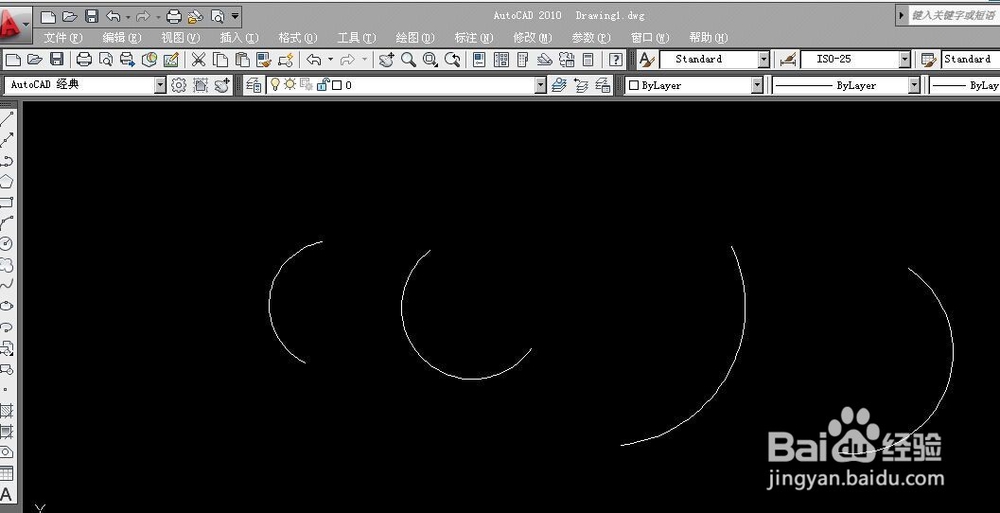
Task: Toggle layer 0 on/off light bulb
Action: pos(275,84)
